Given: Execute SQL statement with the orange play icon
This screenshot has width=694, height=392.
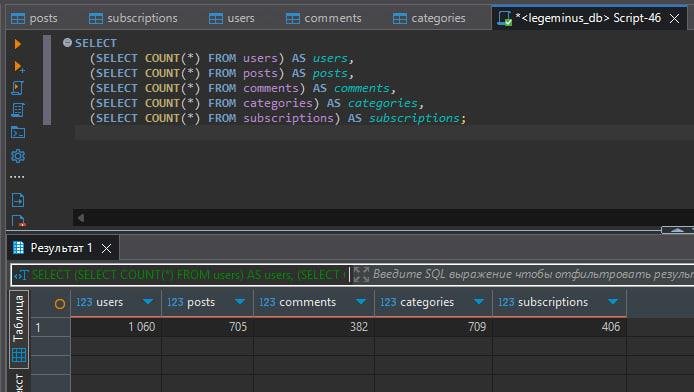Looking at the screenshot, I should coord(18,44).
